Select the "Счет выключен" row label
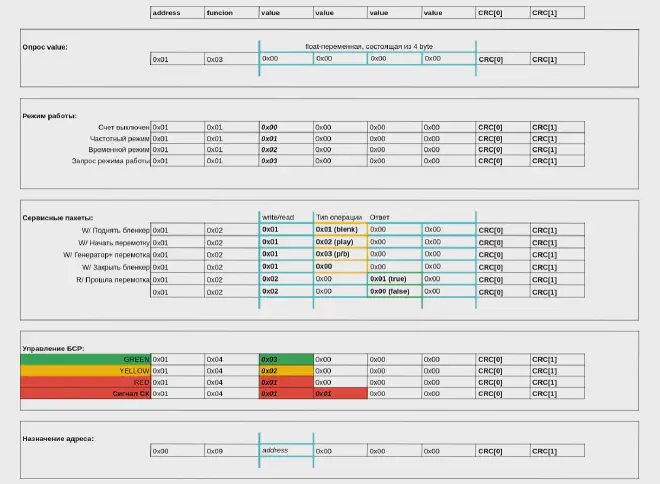The height and width of the screenshot is (484, 660). click(x=124, y=128)
